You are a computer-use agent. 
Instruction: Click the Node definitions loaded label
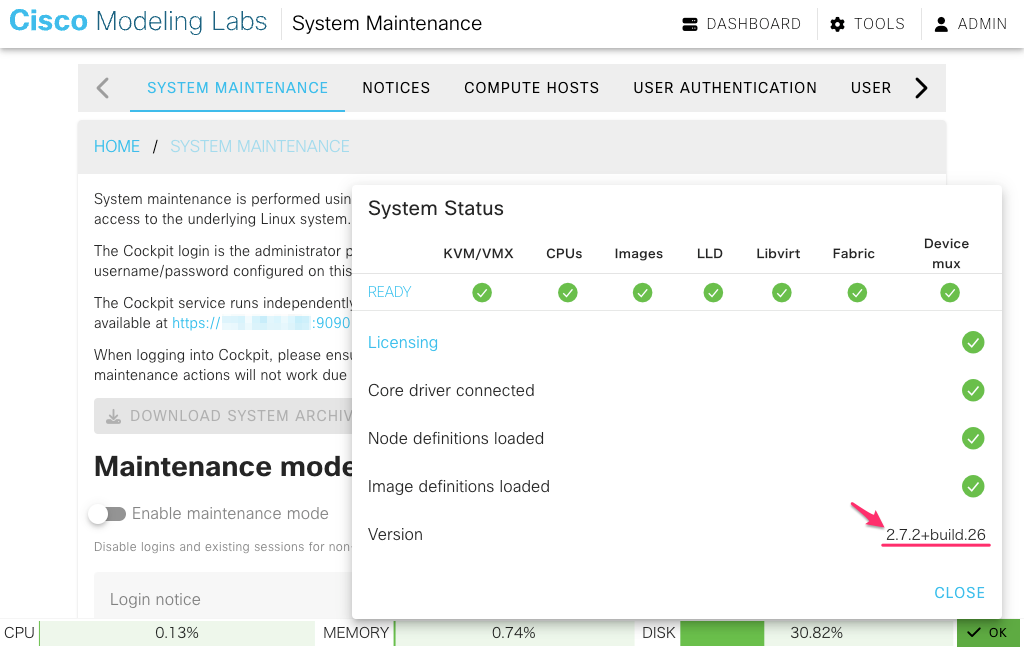pos(456,438)
